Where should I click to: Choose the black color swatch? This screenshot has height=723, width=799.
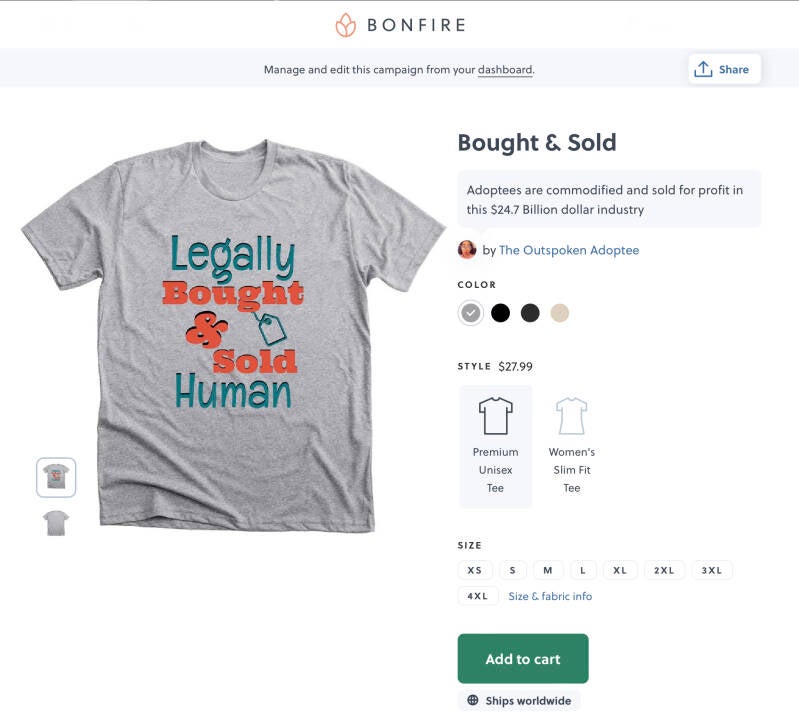tap(500, 313)
